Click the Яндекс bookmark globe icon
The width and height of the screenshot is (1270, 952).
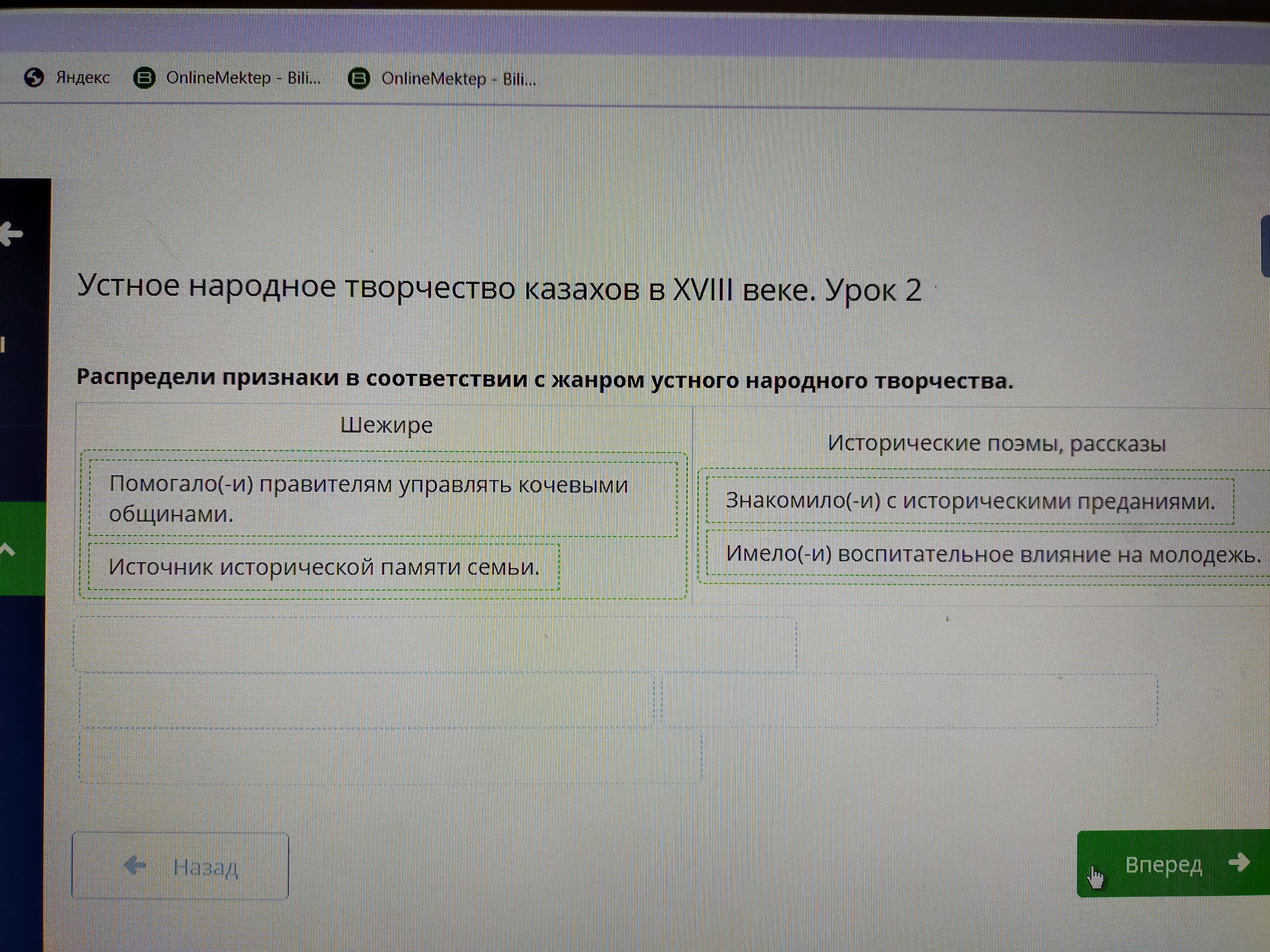pyautogui.click(x=34, y=77)
